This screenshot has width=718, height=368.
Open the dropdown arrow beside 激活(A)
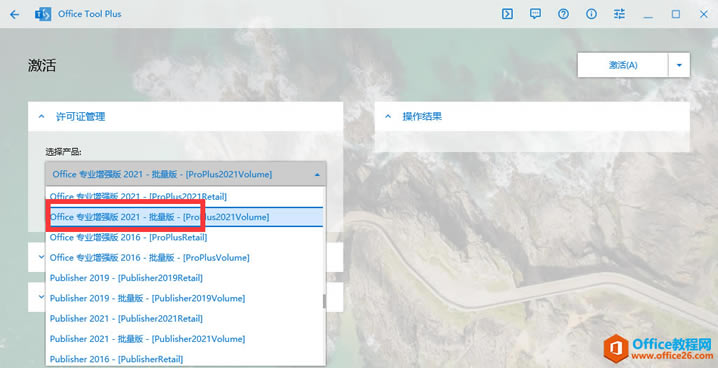[679, 65]
